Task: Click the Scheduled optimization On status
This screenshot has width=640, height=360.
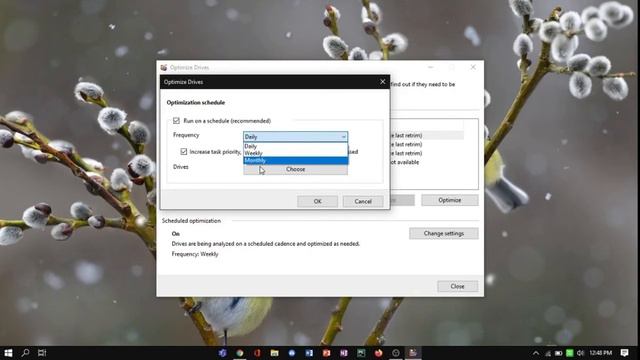Action: point(176,234)
